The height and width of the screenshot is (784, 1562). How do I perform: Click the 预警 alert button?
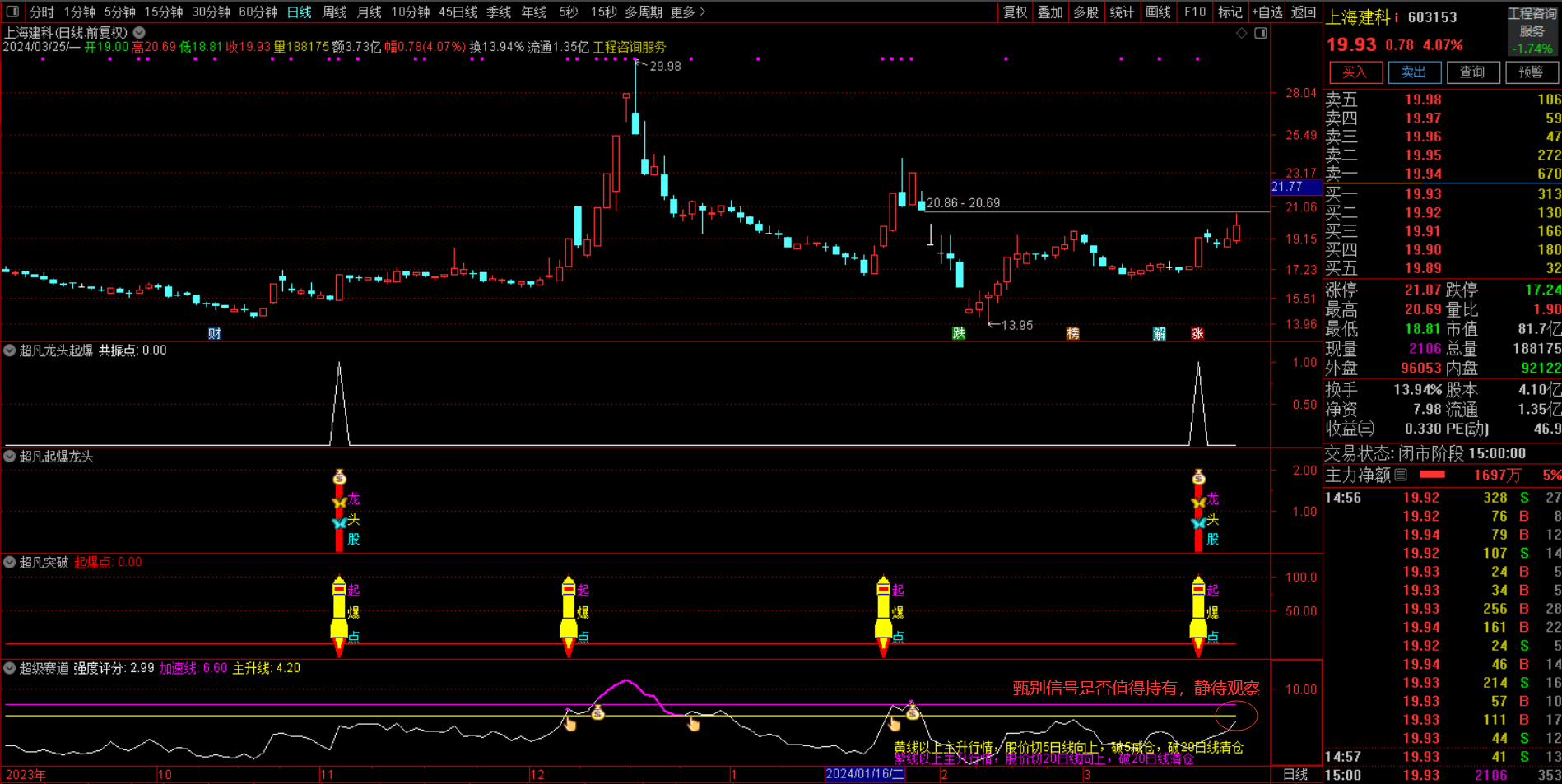(x=1531, y=72)
